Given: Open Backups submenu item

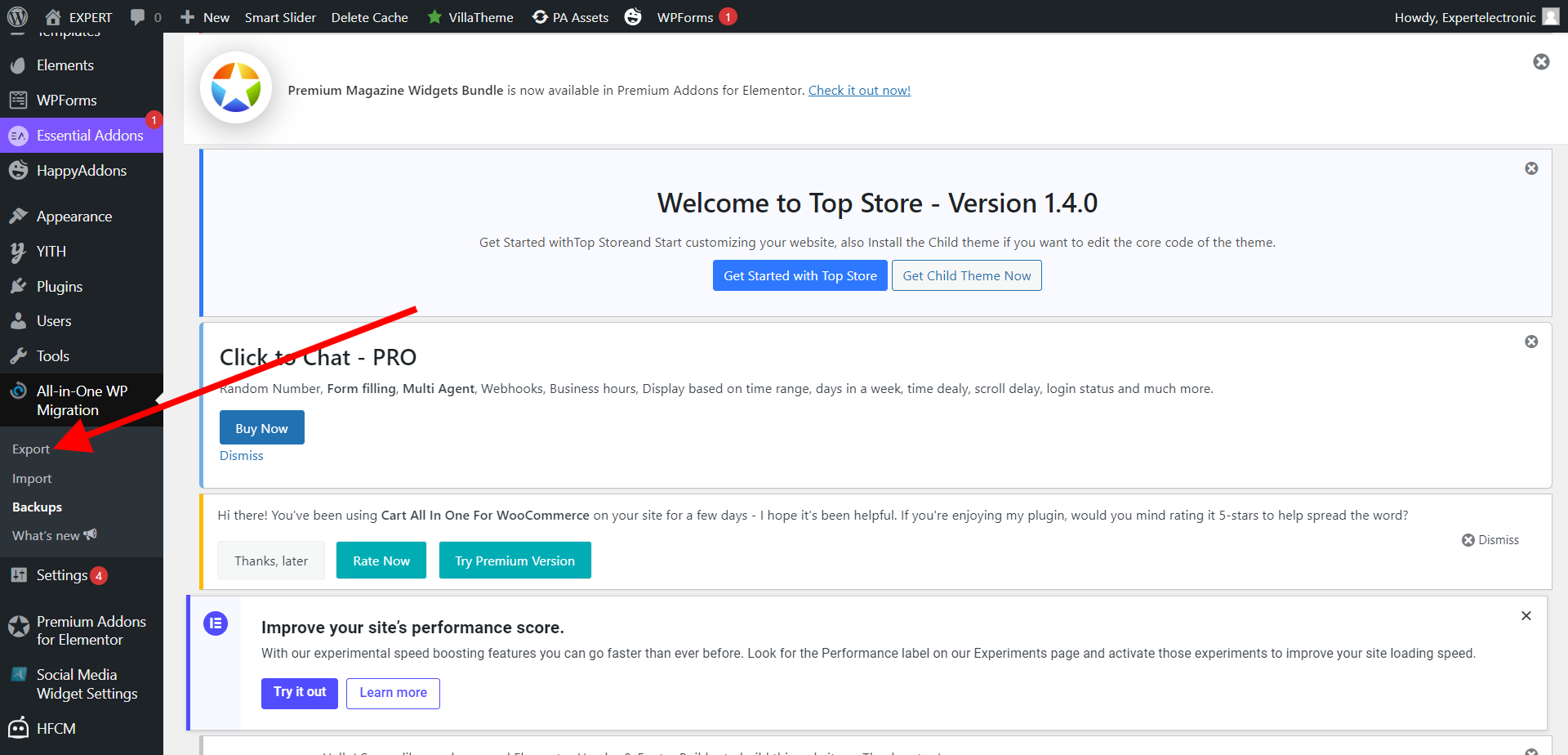Looking at the screenshot, I should (x=37, y=507).
